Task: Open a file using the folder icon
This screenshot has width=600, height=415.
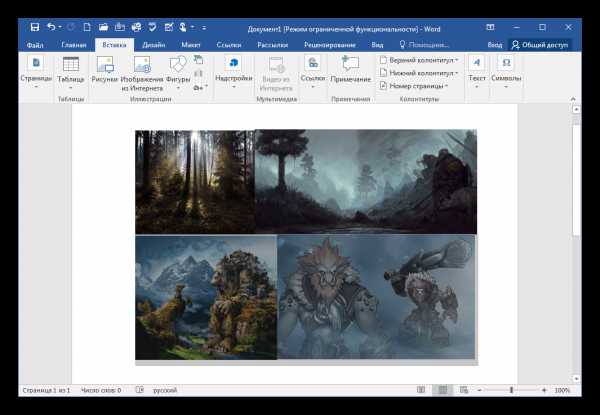Action: (103, 27)
